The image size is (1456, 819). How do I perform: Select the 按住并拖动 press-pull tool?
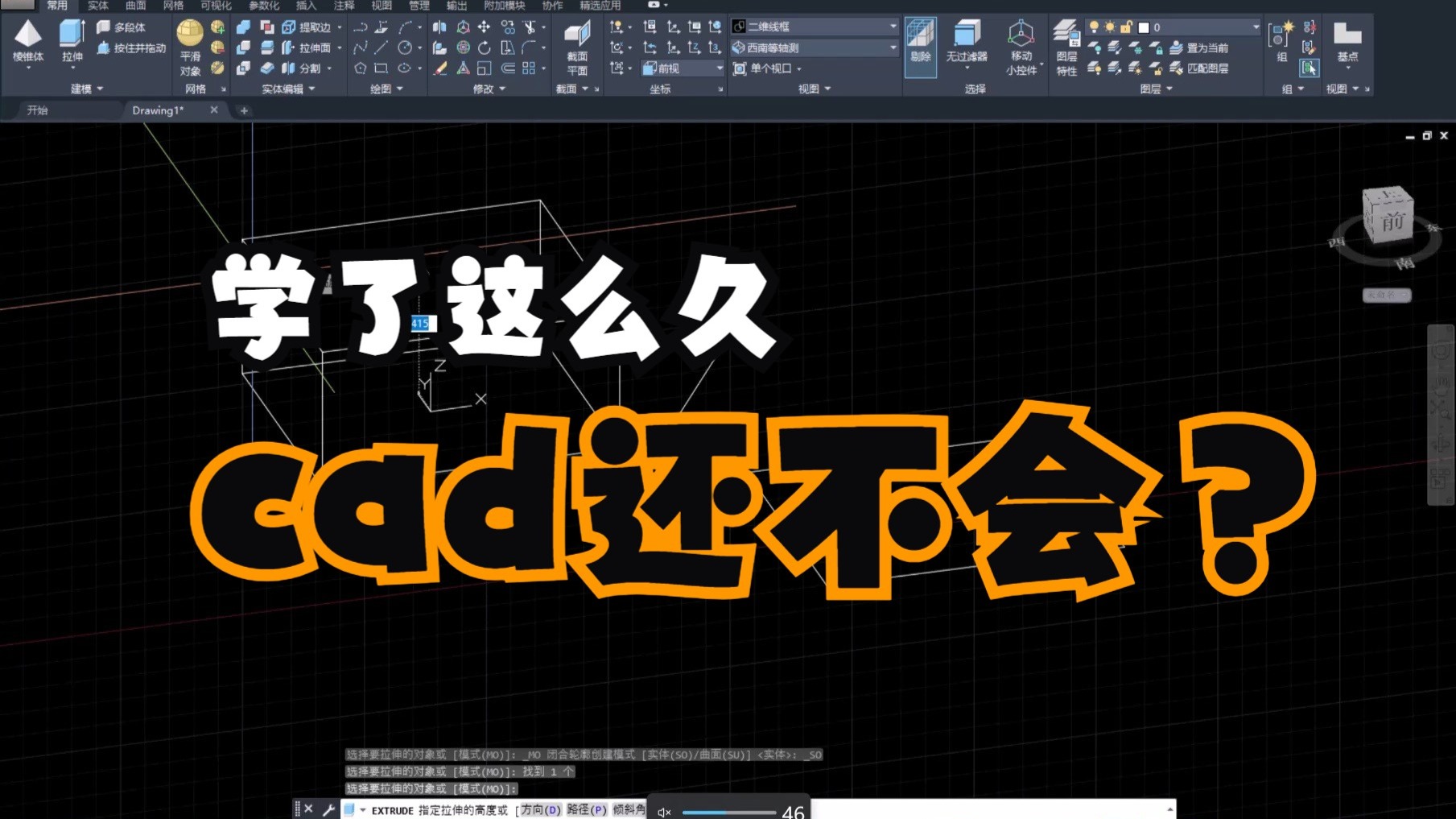(131, 48)
